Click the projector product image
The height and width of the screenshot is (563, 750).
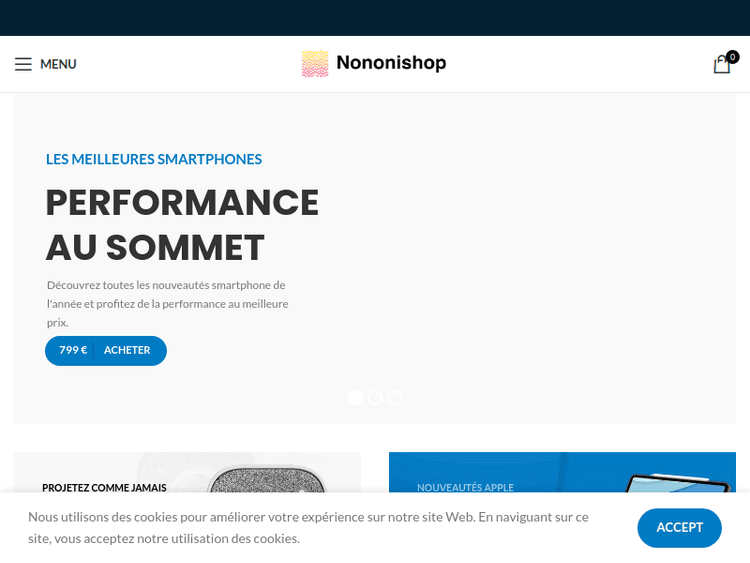pyautogui.click(x=267, y=478)
